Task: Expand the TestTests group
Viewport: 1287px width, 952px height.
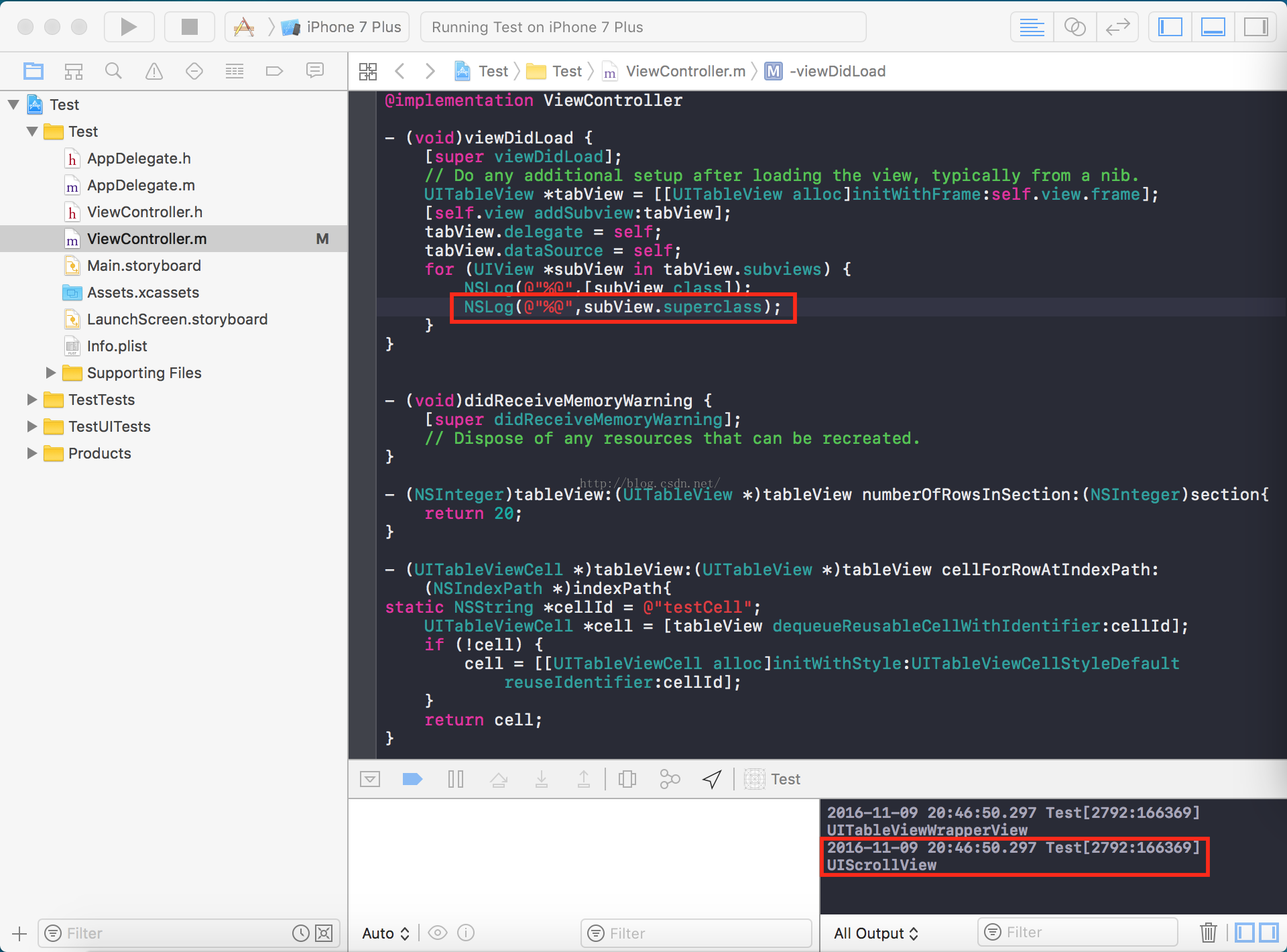Action: [32, 400]
